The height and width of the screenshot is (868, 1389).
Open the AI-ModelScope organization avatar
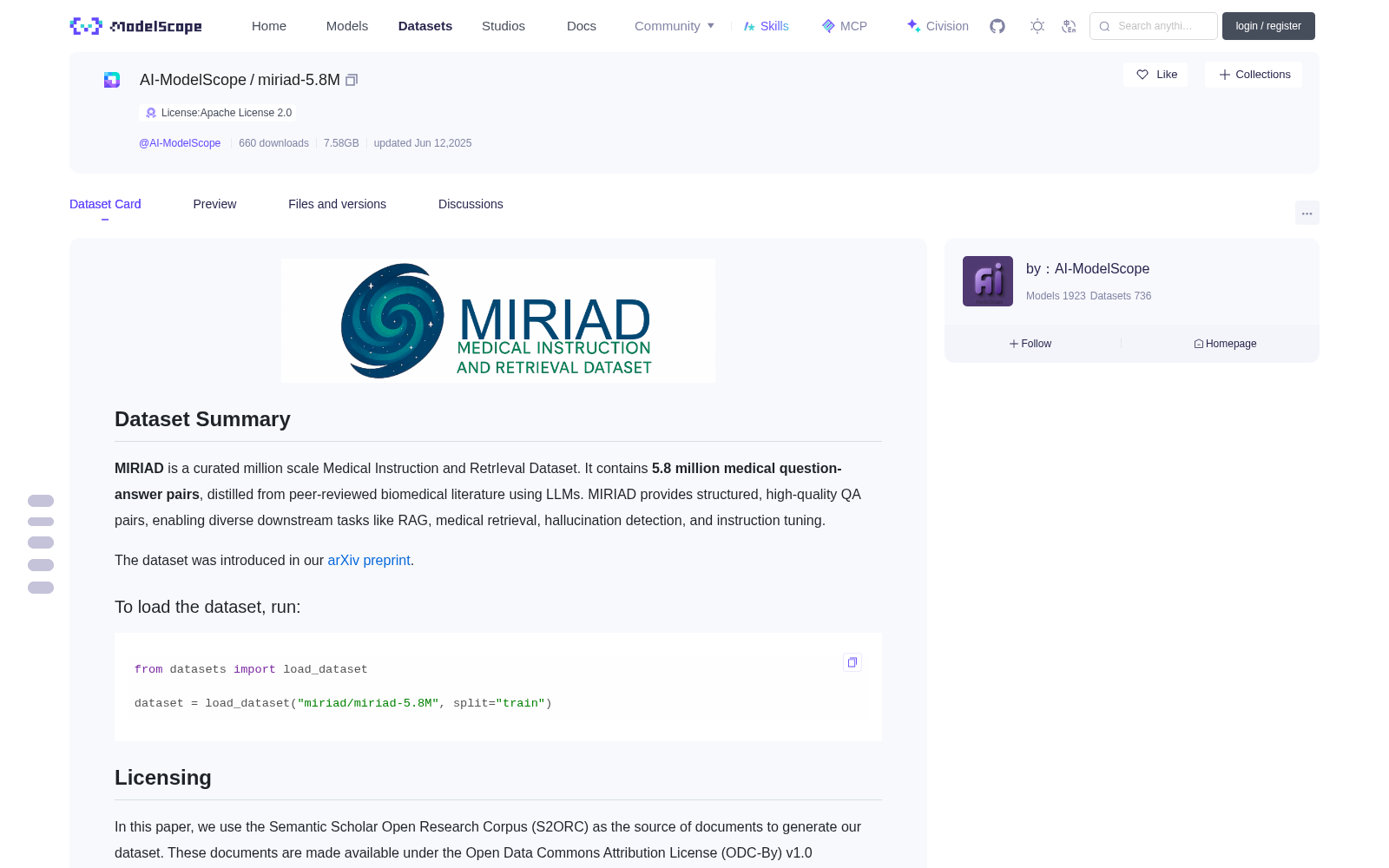coord(988,281)
